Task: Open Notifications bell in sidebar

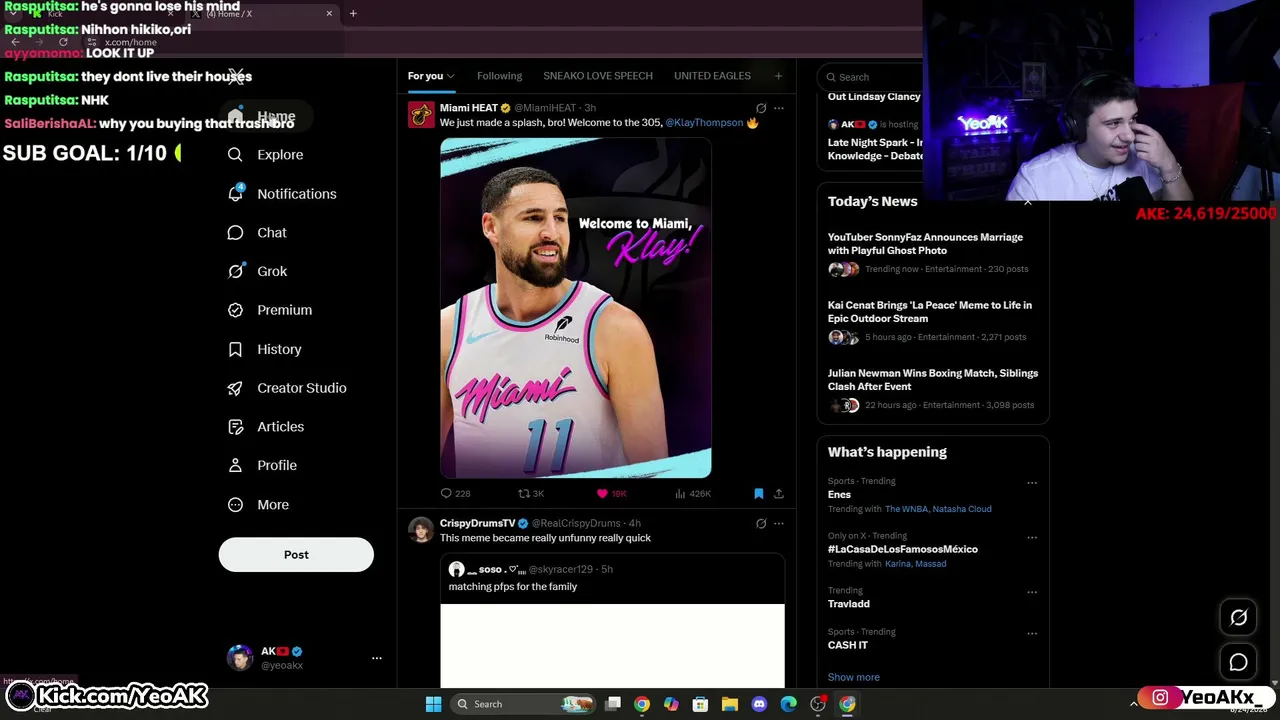Action: (235, 194)
